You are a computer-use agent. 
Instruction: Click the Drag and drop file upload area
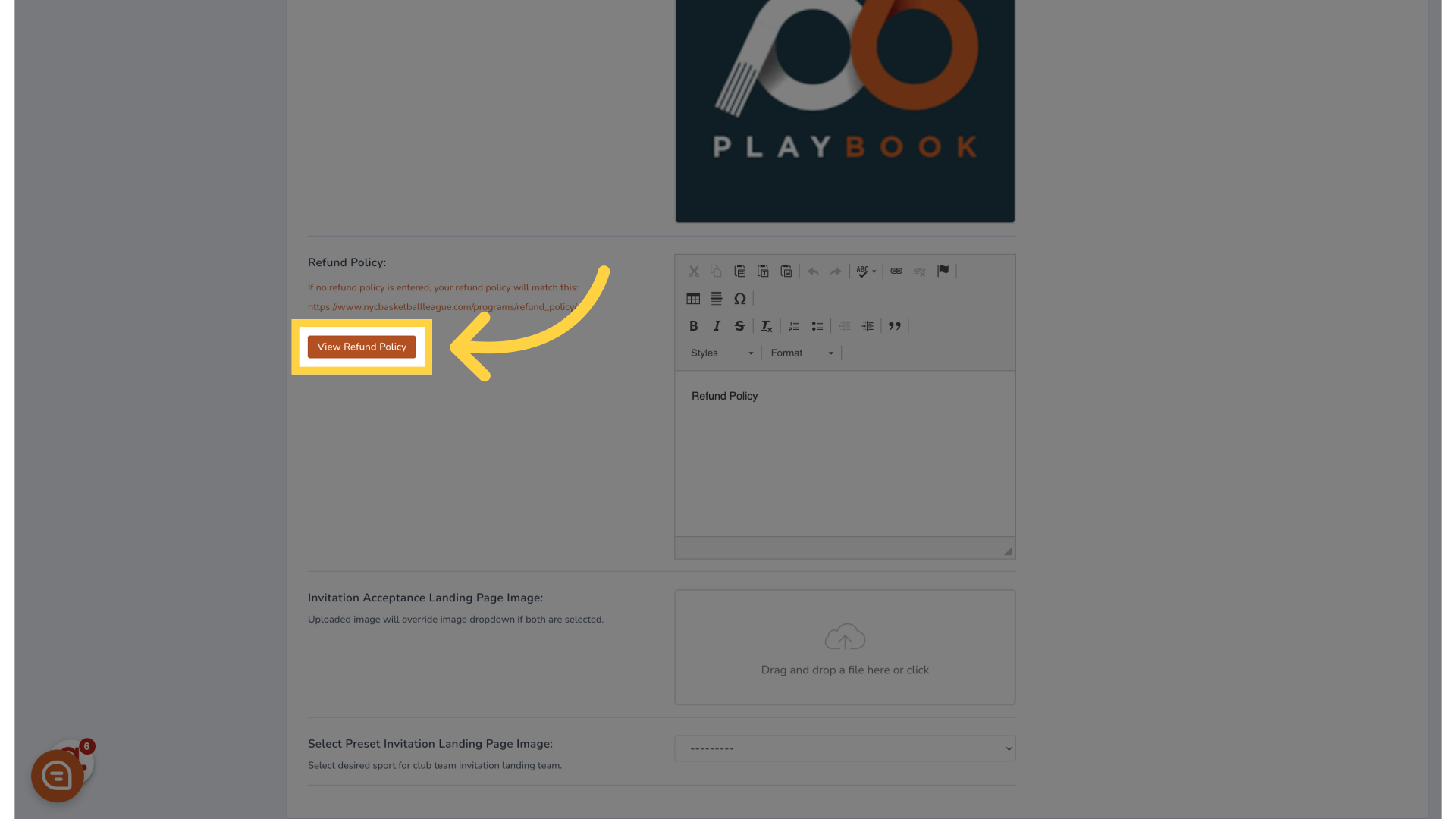(845, 647)
